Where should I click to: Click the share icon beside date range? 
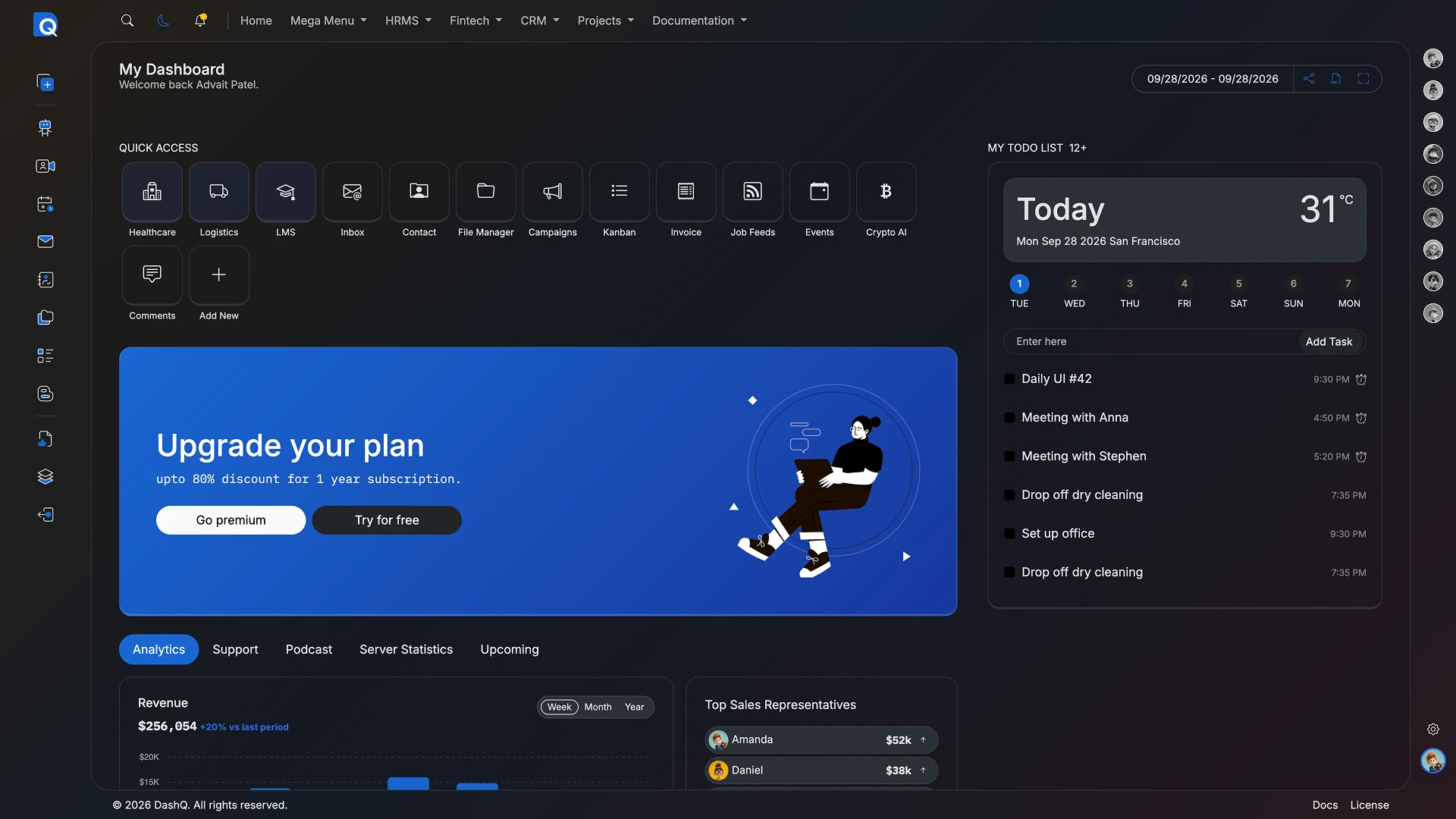(x=1309, y=79)
